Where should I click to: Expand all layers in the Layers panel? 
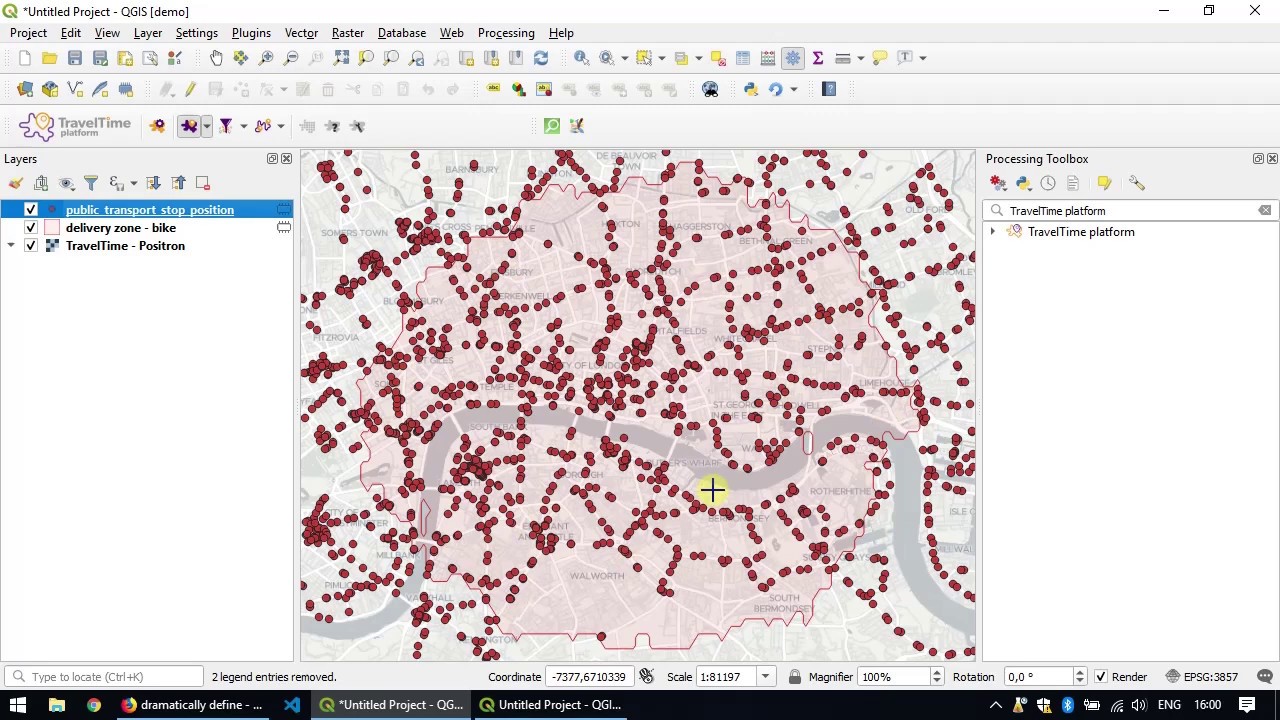coord(153,183)
